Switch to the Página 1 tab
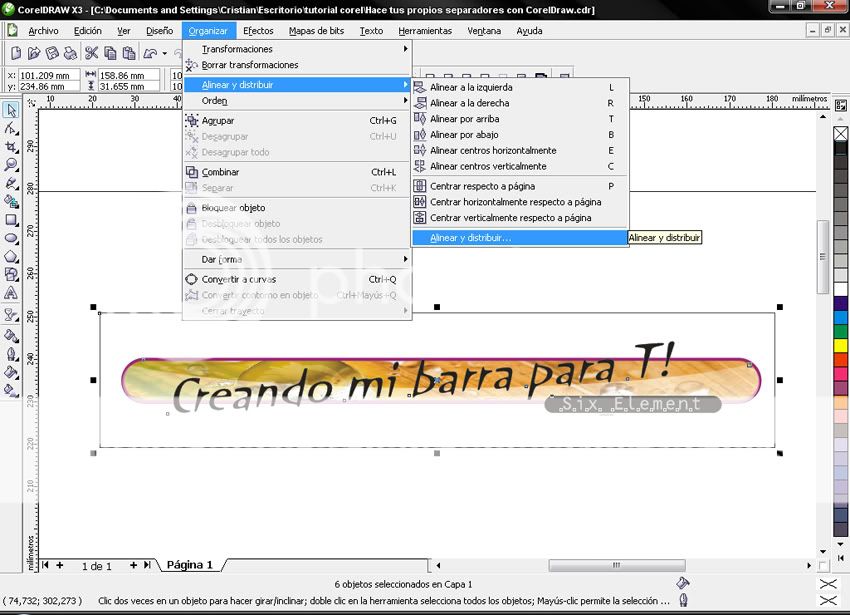850x615 pixels. 190,565
